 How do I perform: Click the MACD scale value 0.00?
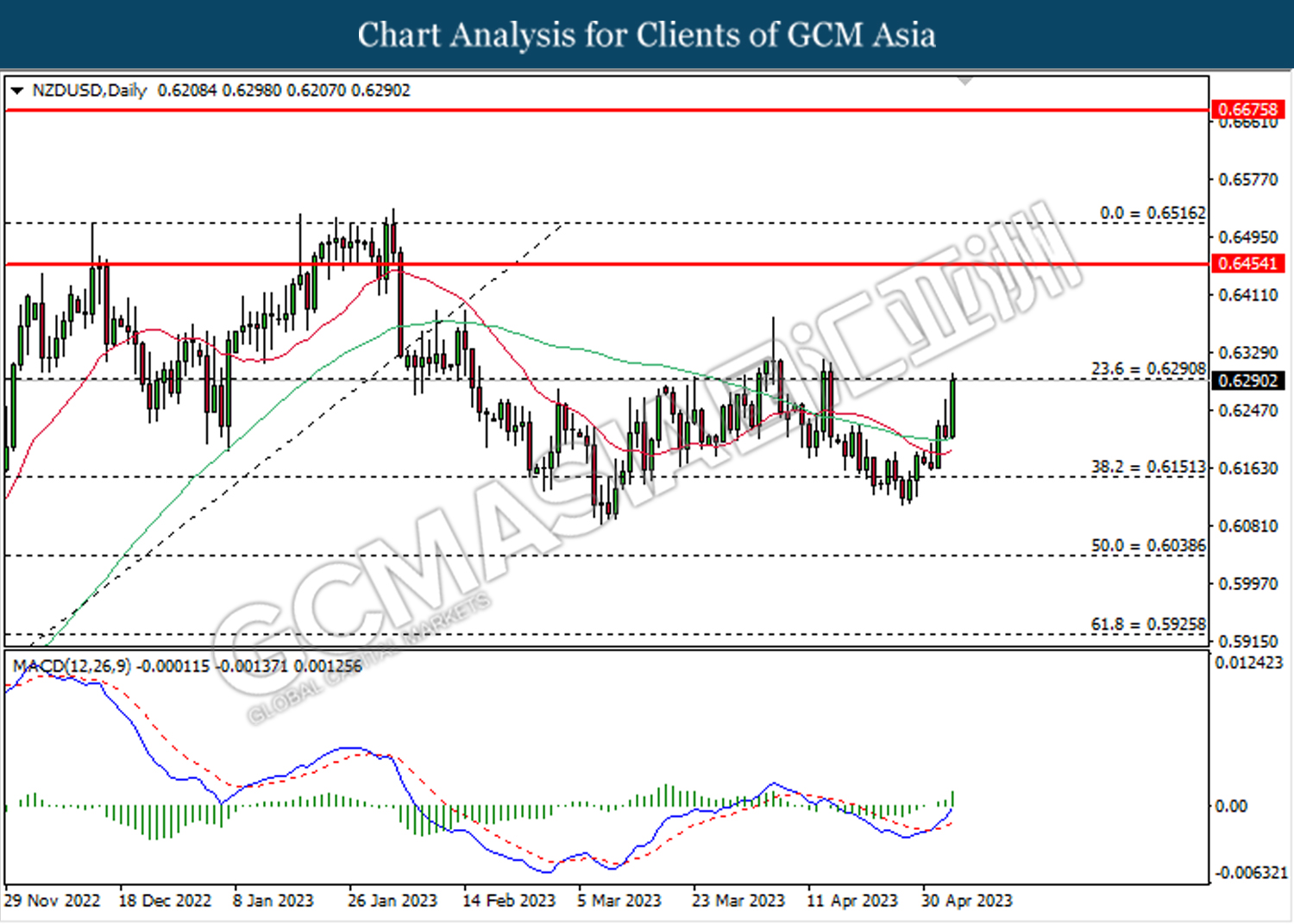click(x=1231, y=806)
